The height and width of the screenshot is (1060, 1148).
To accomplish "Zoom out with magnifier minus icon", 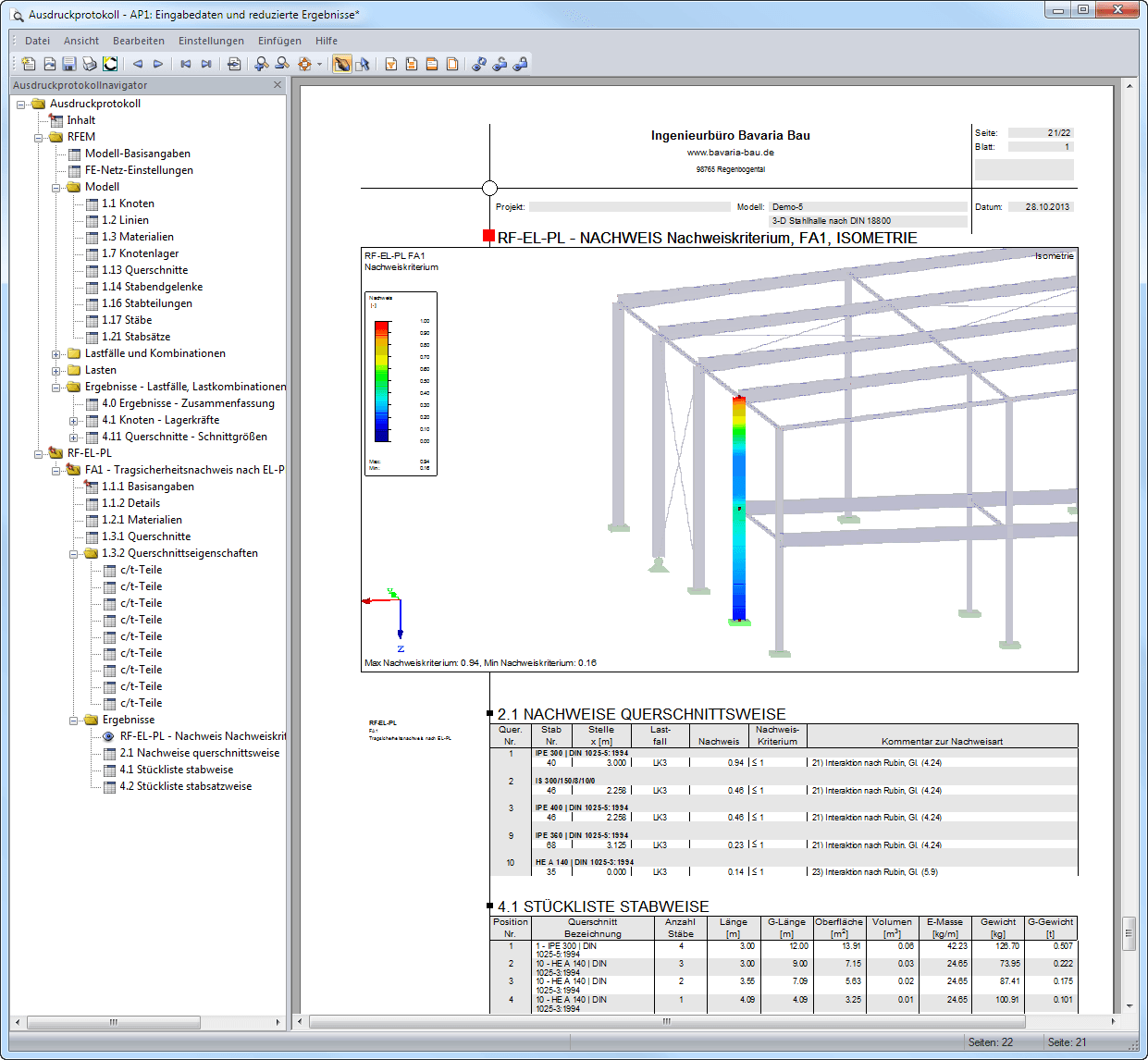I will click(282, 64).
